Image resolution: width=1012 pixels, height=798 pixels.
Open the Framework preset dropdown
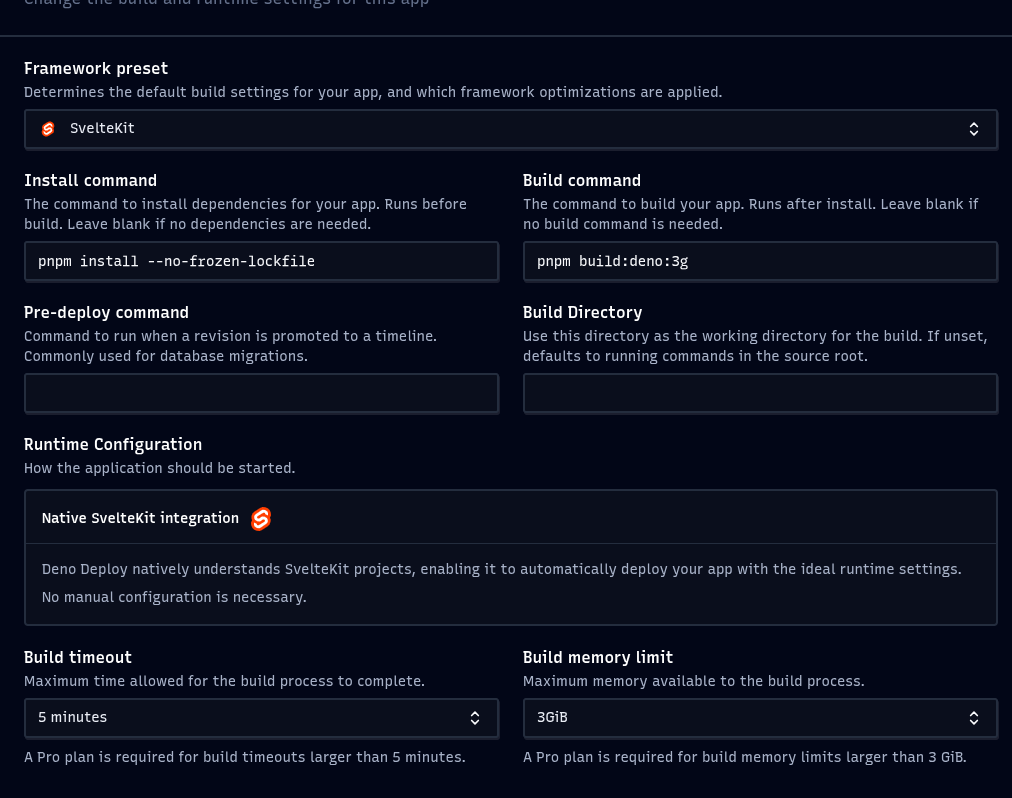[x=510, y=129]
